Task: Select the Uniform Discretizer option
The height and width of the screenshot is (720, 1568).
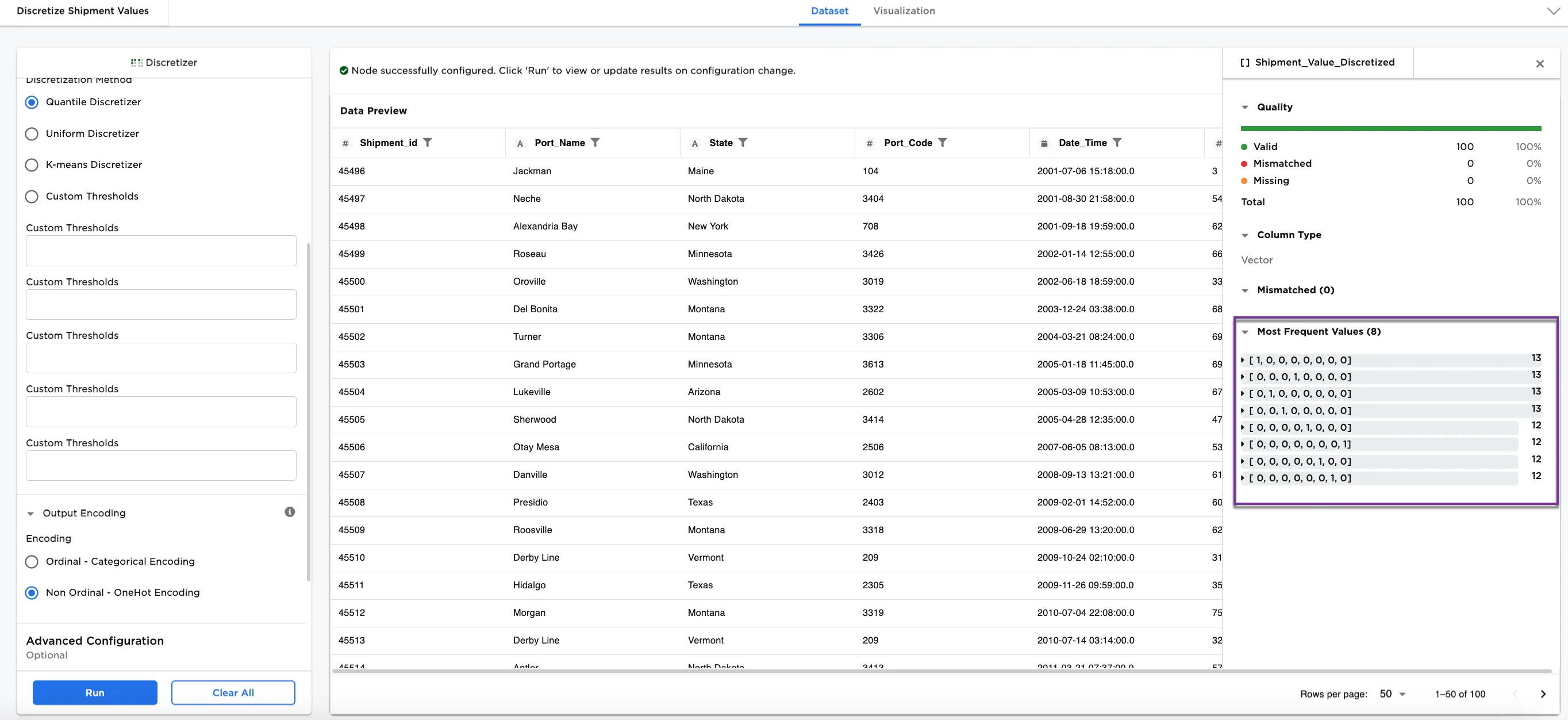Action: click(x=32, y=133)
